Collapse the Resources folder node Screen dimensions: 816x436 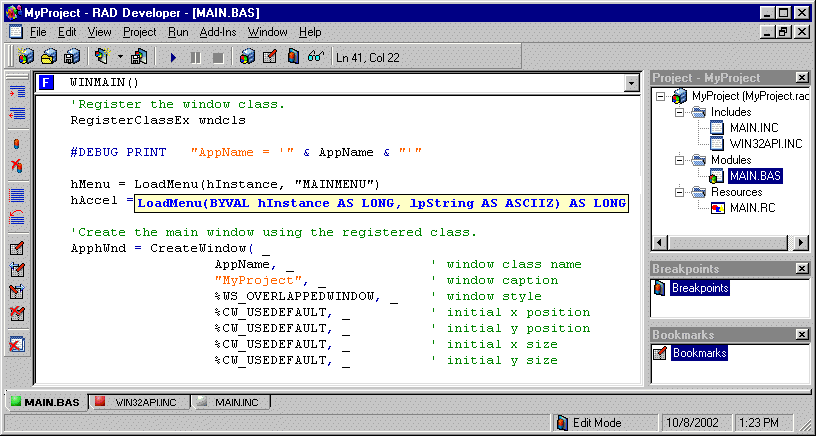[680, 192]
